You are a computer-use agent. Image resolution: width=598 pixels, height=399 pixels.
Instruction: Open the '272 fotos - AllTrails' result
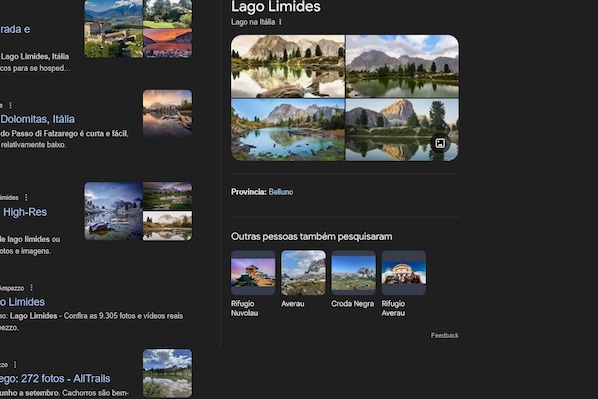point(55,378)
